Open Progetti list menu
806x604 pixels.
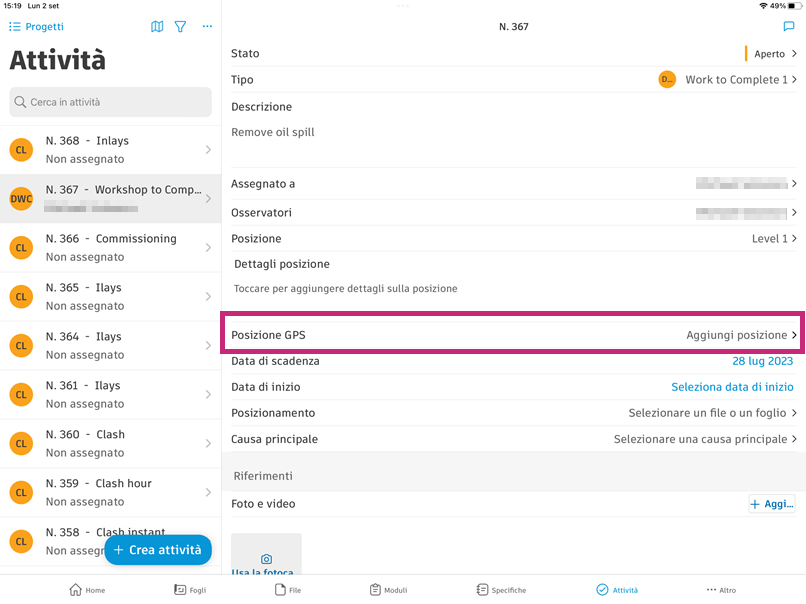[x=36, y=27]
